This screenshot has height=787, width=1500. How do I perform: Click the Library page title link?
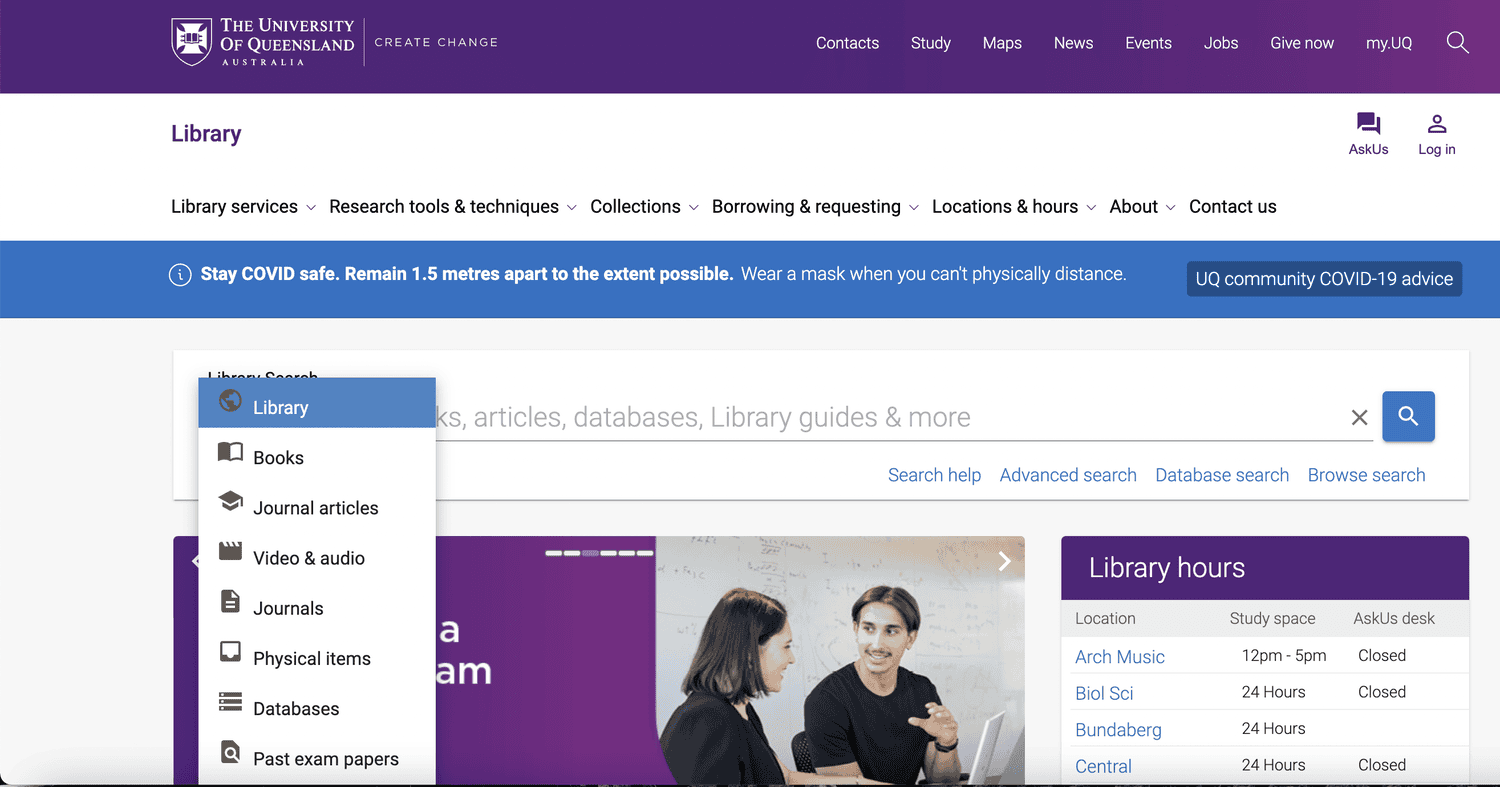coord(206,134)
